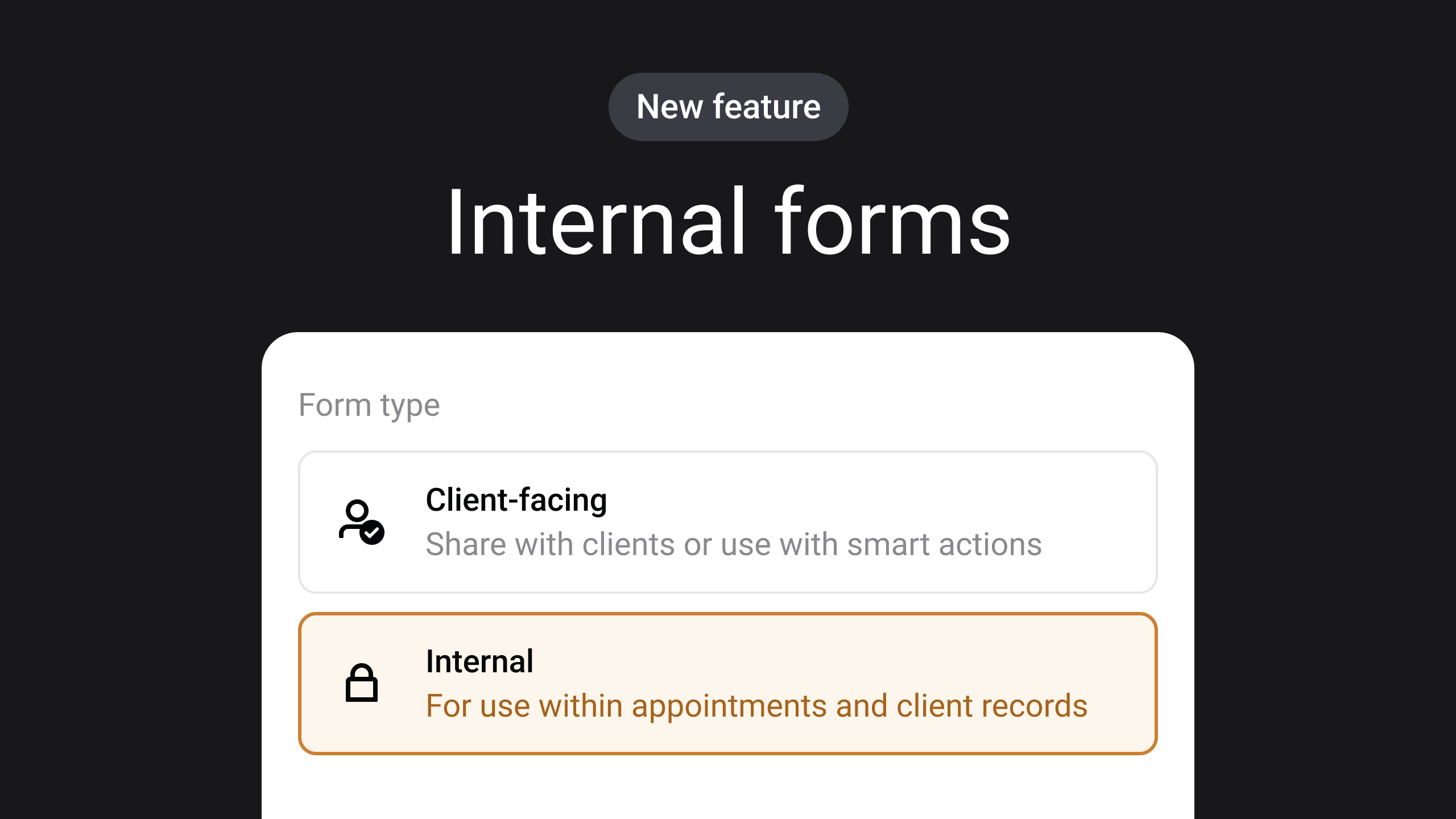This screenshot has height=819, width=1456.
Task: Click the Form type heading
Action: (x=370, y=404)
